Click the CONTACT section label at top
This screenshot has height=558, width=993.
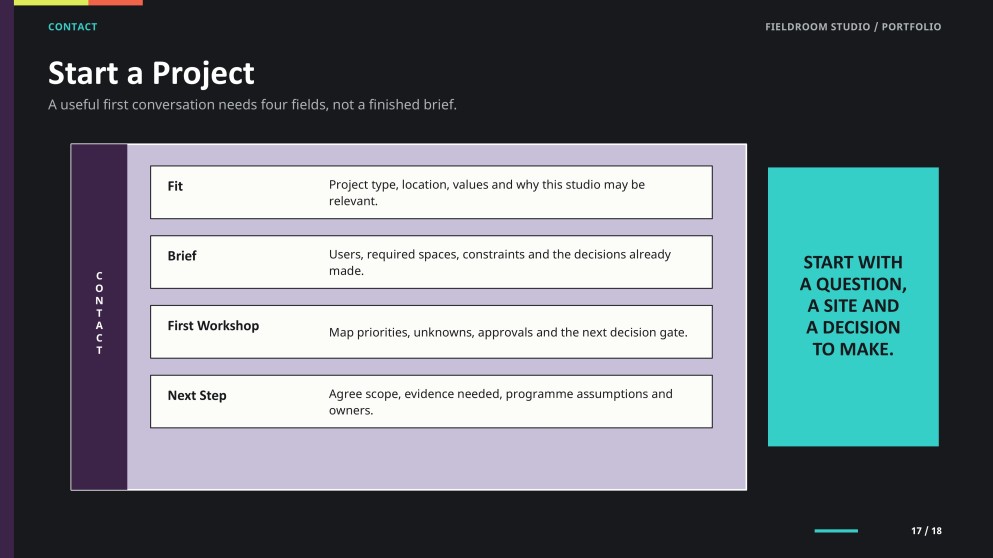tap(73, 27)
